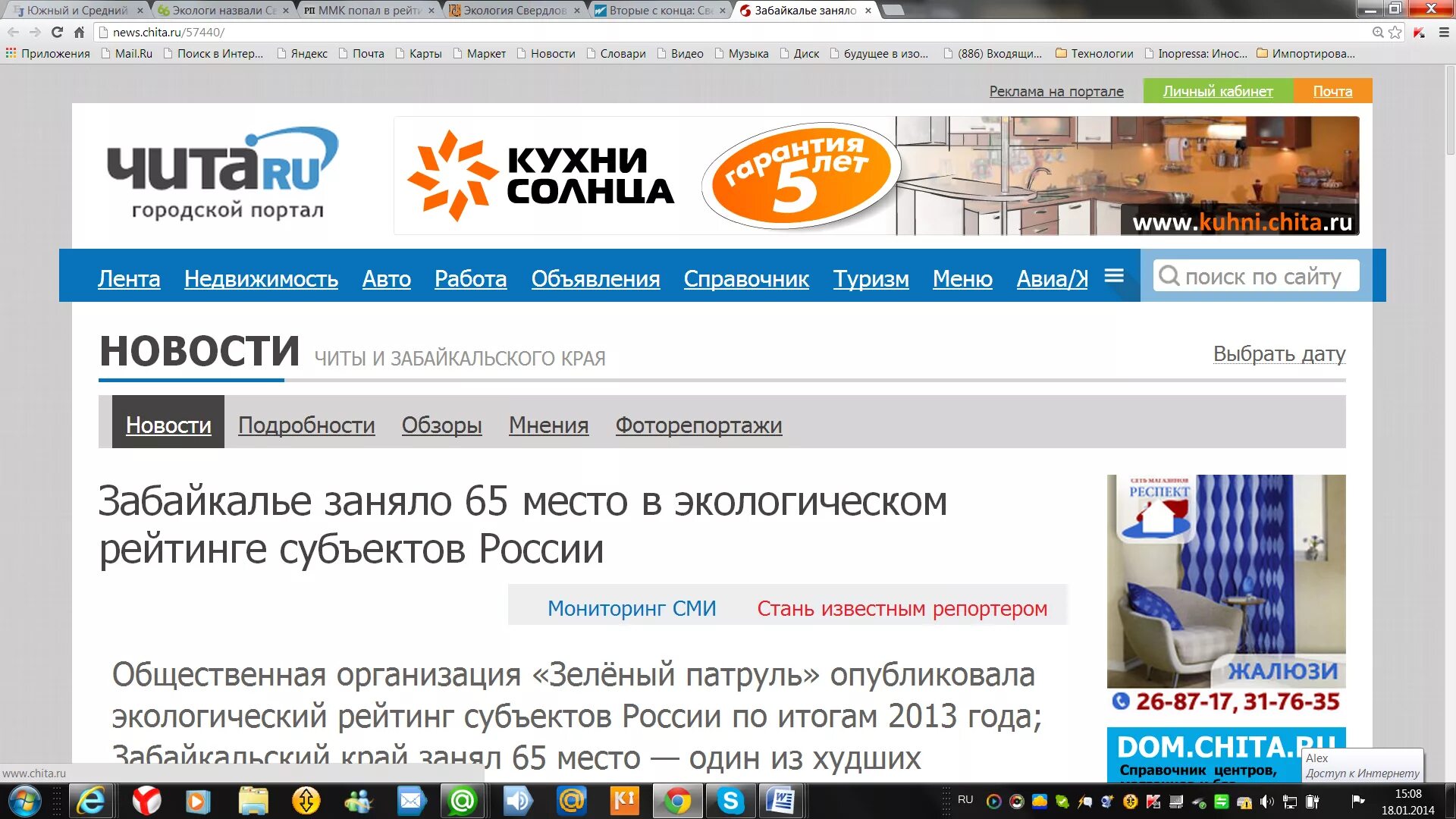The image size is (1456, 819).
Task: Switch to the Подробности news section
Action: (x=306, y=425)
